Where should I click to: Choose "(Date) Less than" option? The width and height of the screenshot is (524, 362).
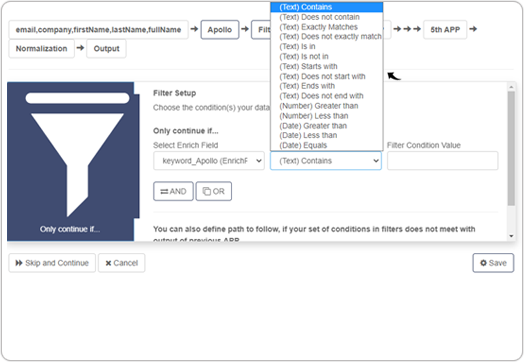[x=326, y=135]
